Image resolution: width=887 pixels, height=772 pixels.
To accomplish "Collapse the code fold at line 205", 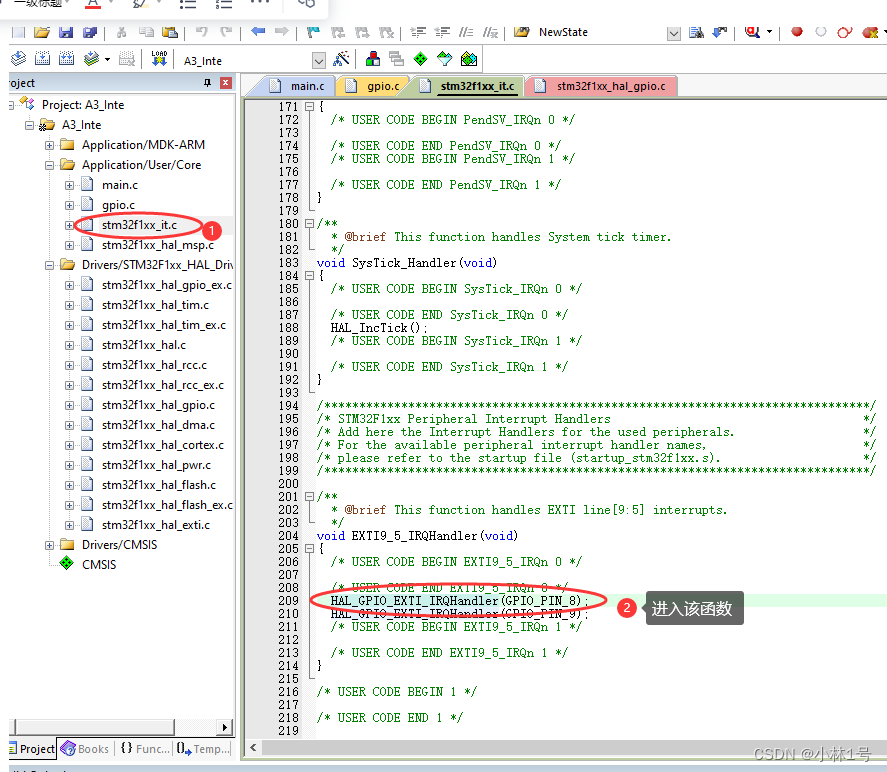I will tap(309, 549).
